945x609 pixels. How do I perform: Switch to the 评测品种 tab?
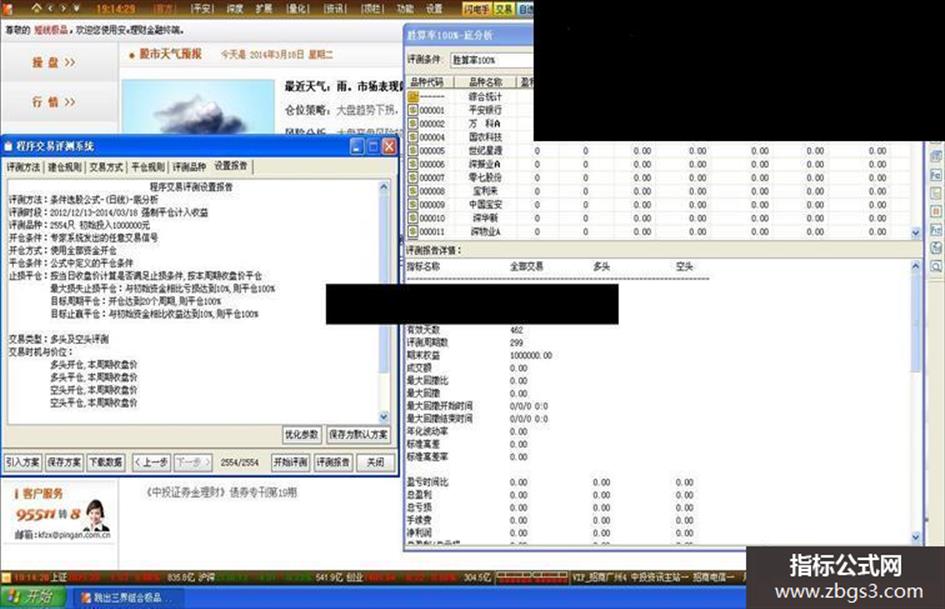click(x=189, y=167)
